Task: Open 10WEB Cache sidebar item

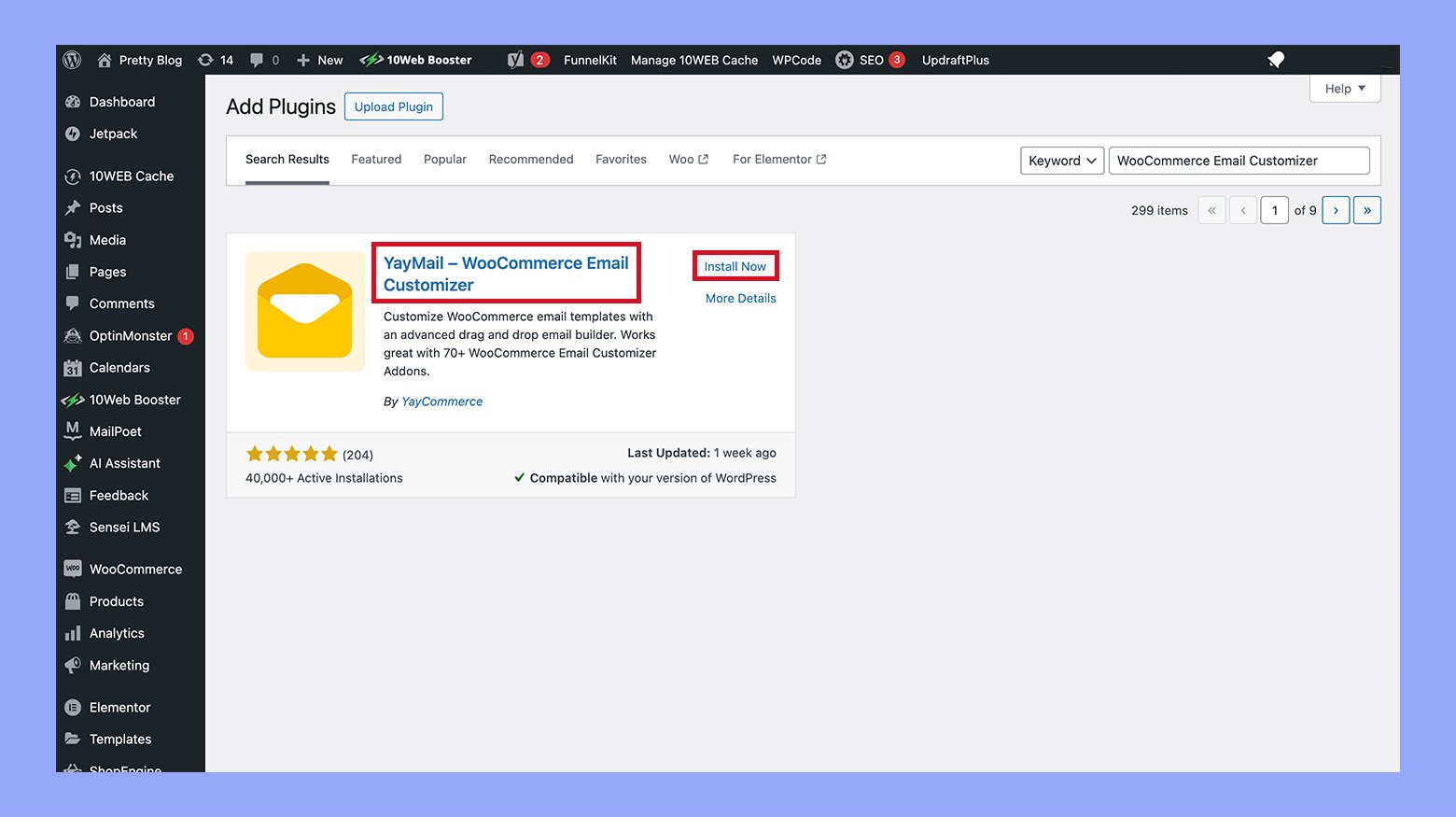Action: [131, 176]
